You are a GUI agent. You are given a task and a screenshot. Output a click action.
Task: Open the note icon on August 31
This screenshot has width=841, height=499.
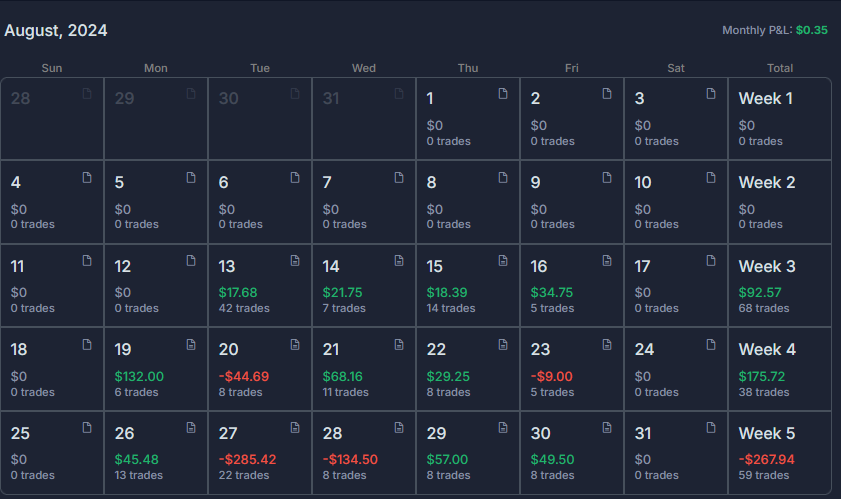(x=711, y=428)
